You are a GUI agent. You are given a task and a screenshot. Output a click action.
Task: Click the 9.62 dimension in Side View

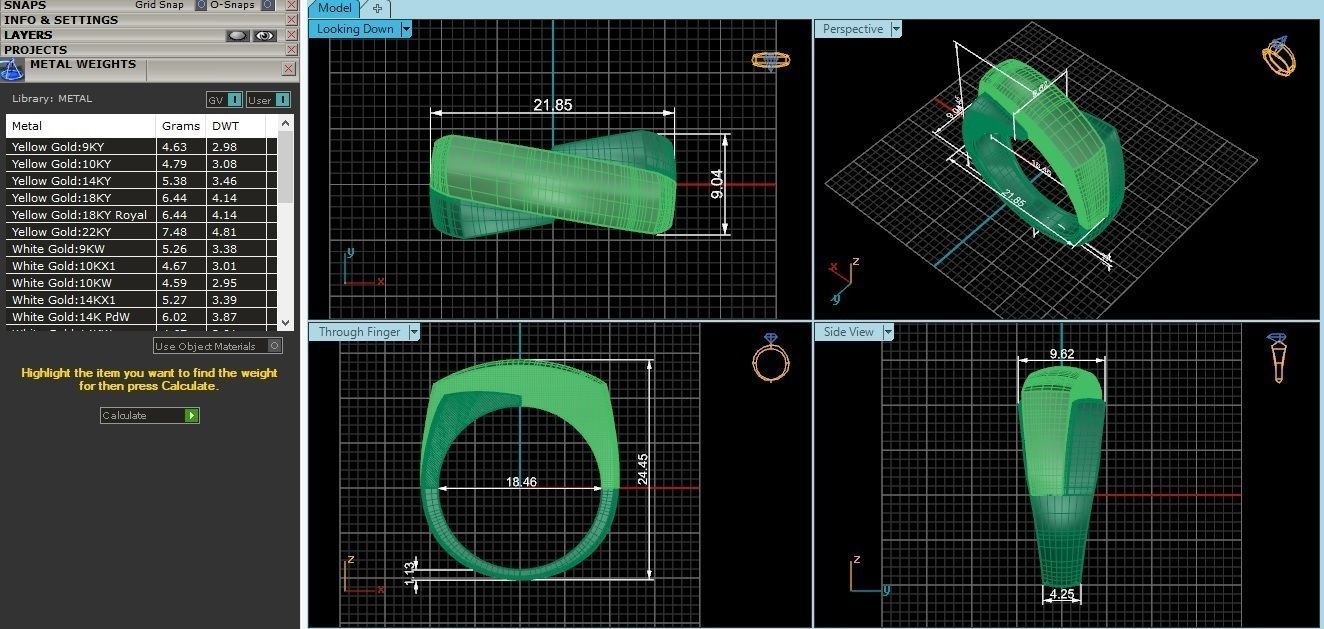click(1062, 354)
